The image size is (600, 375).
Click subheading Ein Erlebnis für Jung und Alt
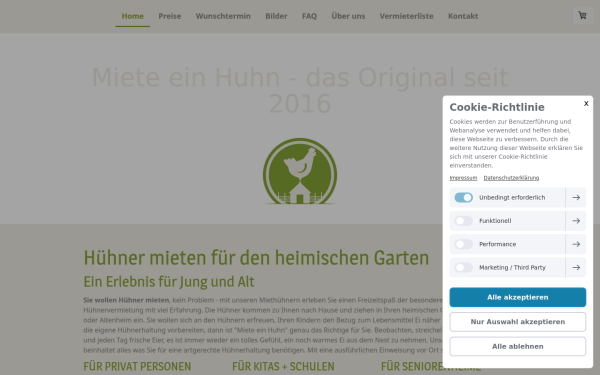coord(169,282)
